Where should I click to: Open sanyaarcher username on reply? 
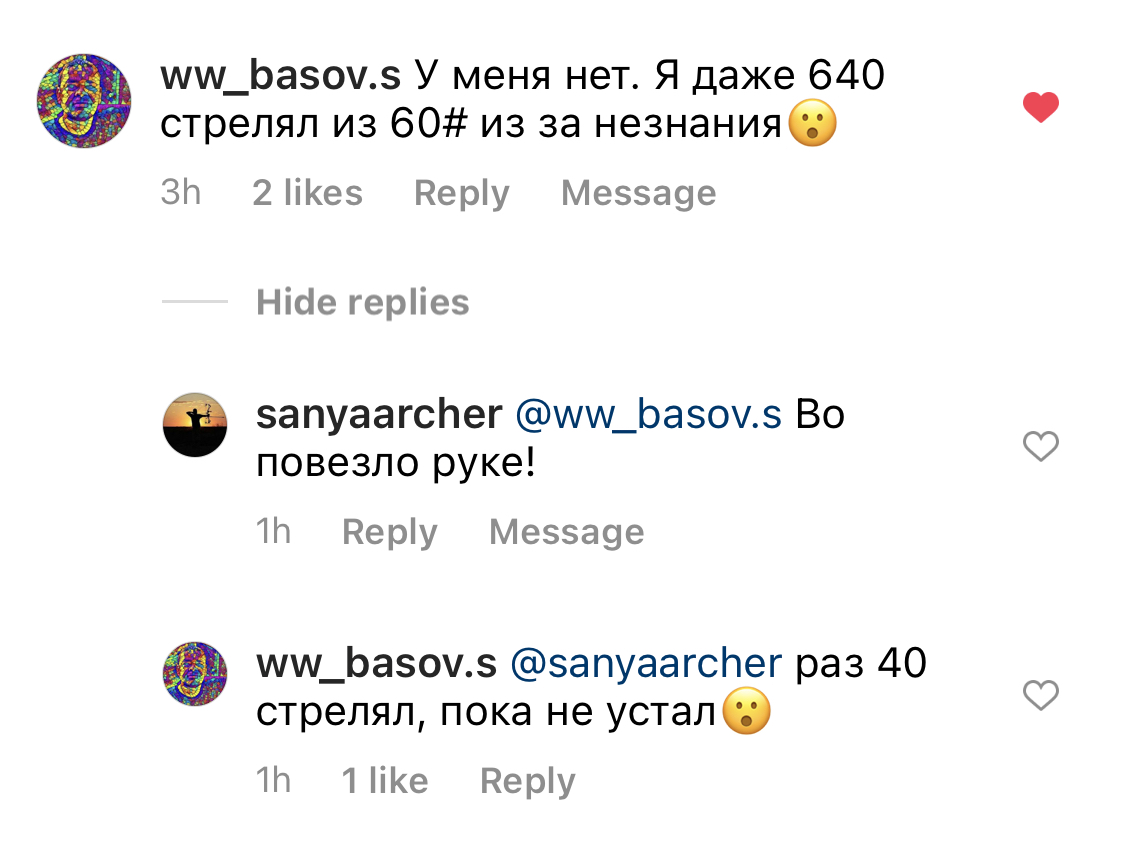coord(379,415)
